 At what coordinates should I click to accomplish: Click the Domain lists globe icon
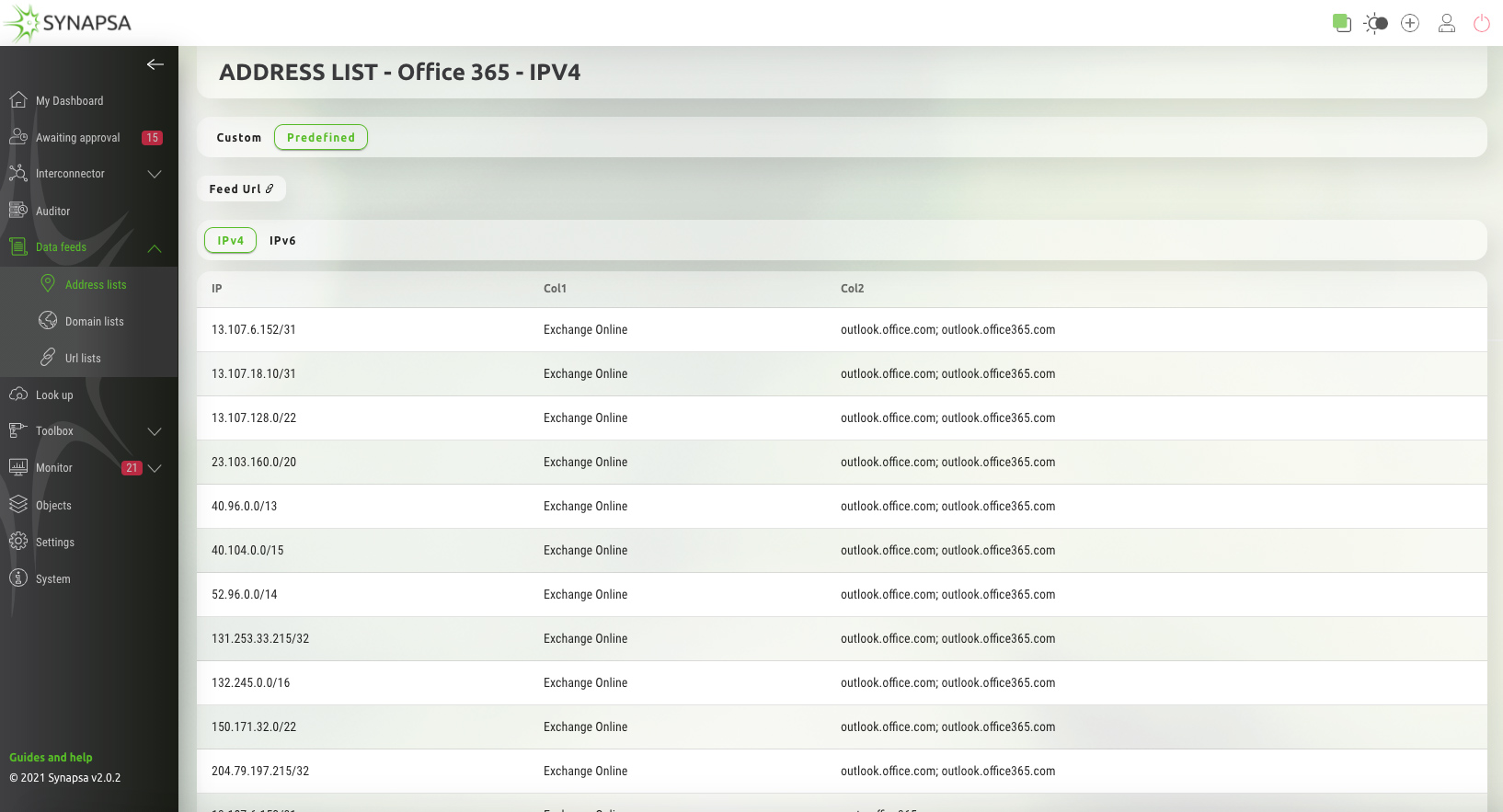[48, 320]
